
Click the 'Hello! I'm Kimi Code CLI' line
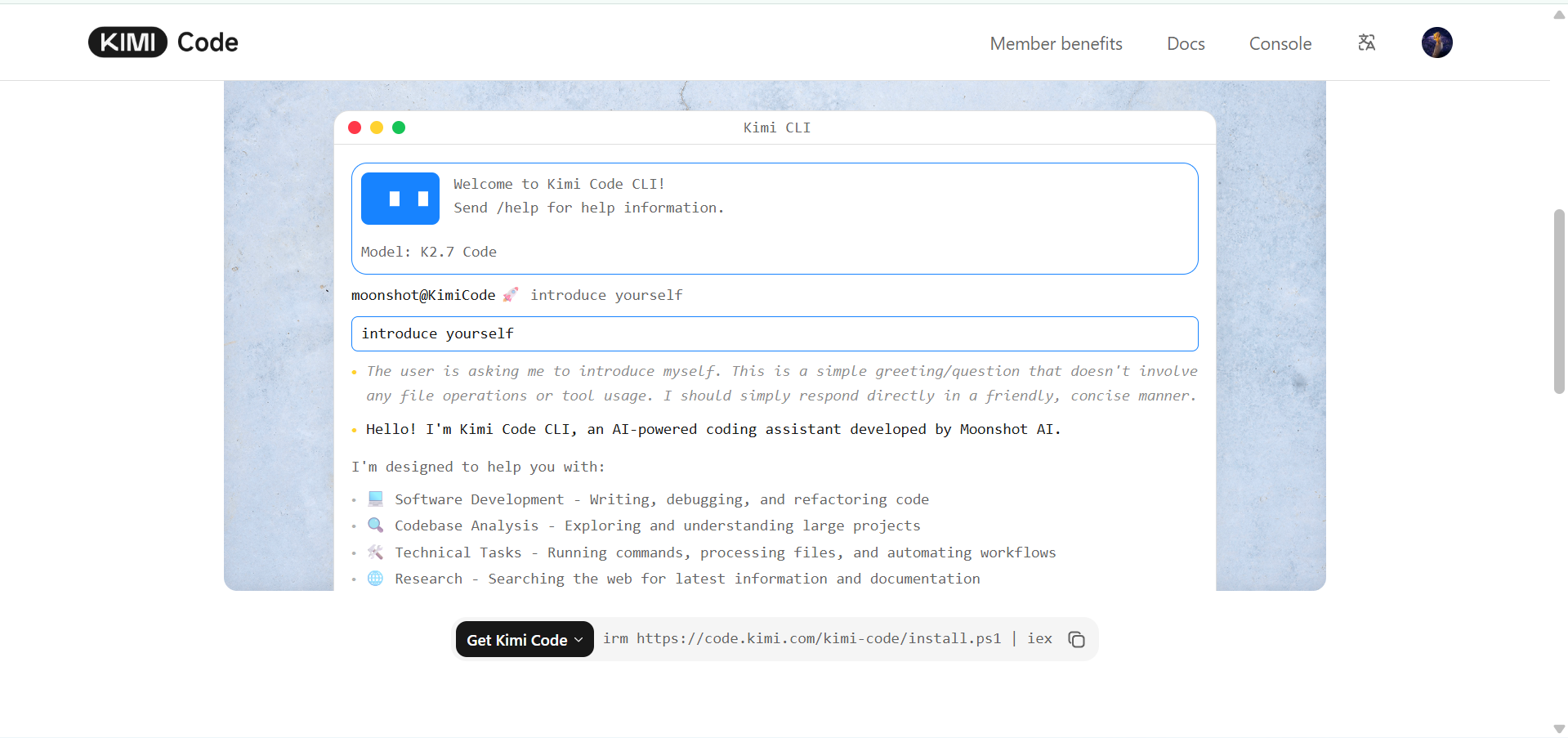[x=713, y=429]
